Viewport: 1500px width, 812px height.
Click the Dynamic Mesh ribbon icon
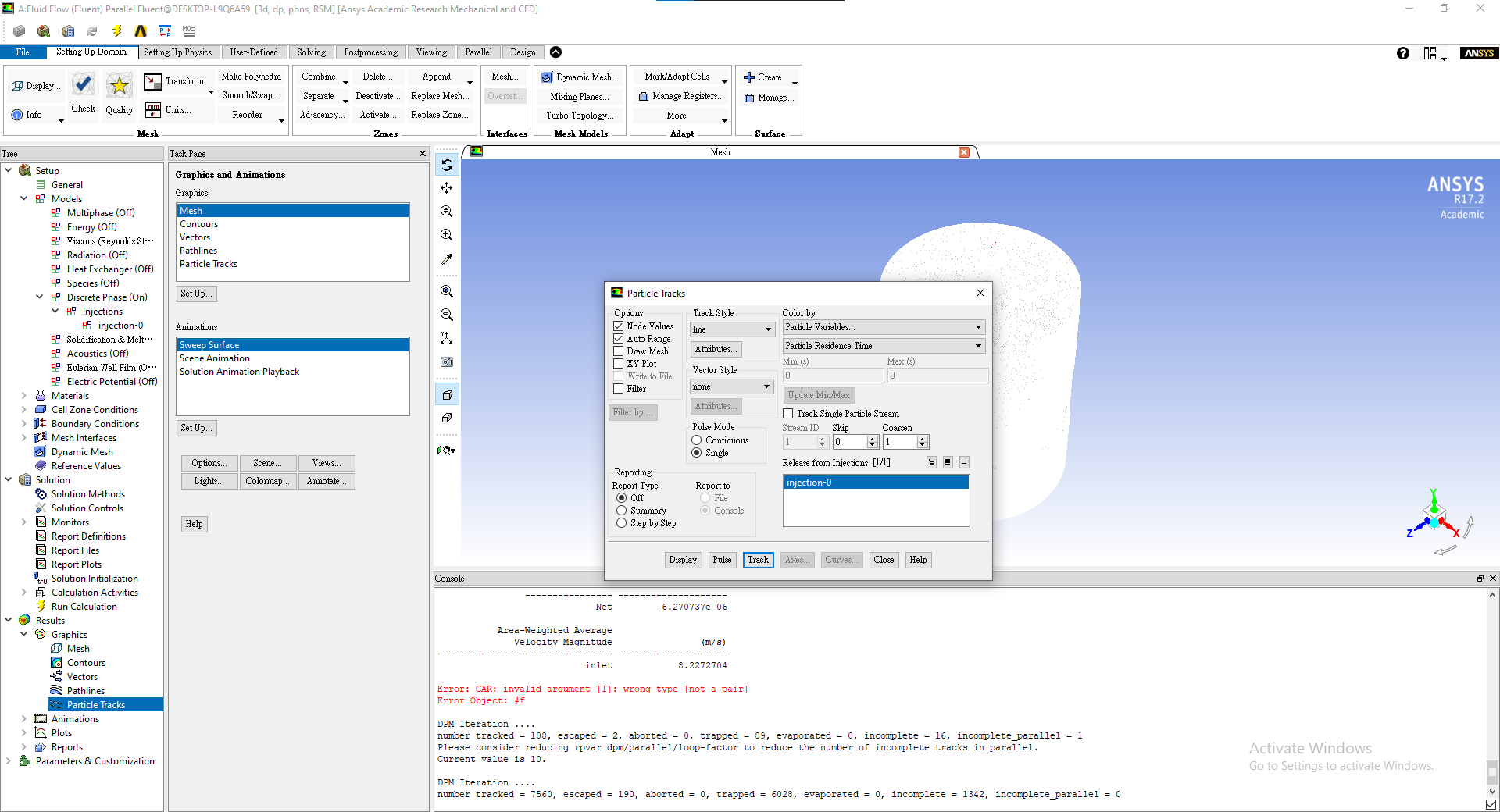coord(547,77)
